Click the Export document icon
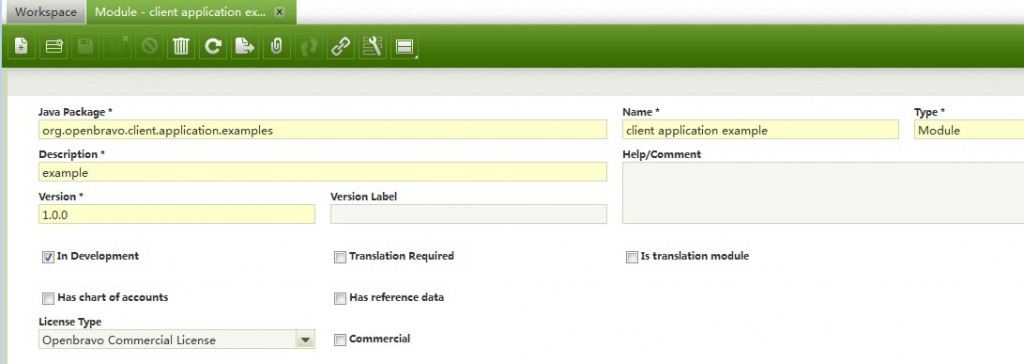1024x364 pixels. tap(245, 46)
